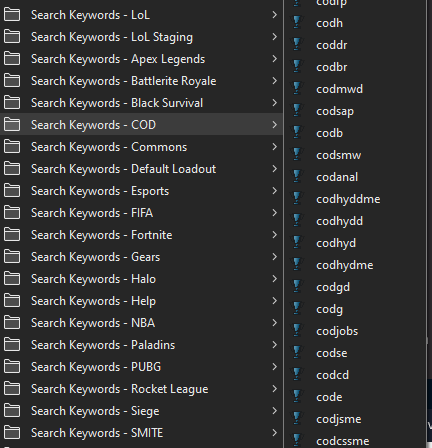The image size is (432, 448).
Task: Click the trophy icon beside codgd
Action: click(x=297, y=287)
